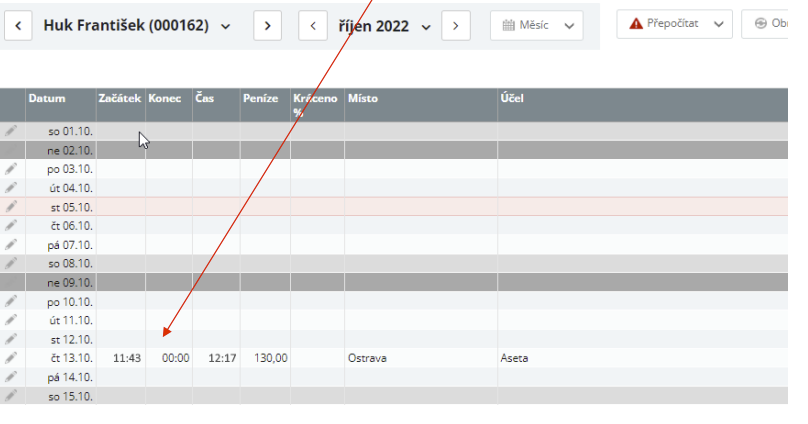Screen dimensions: 808x424
Task: Click the partially visible Obn button
Action: point(765,24)
